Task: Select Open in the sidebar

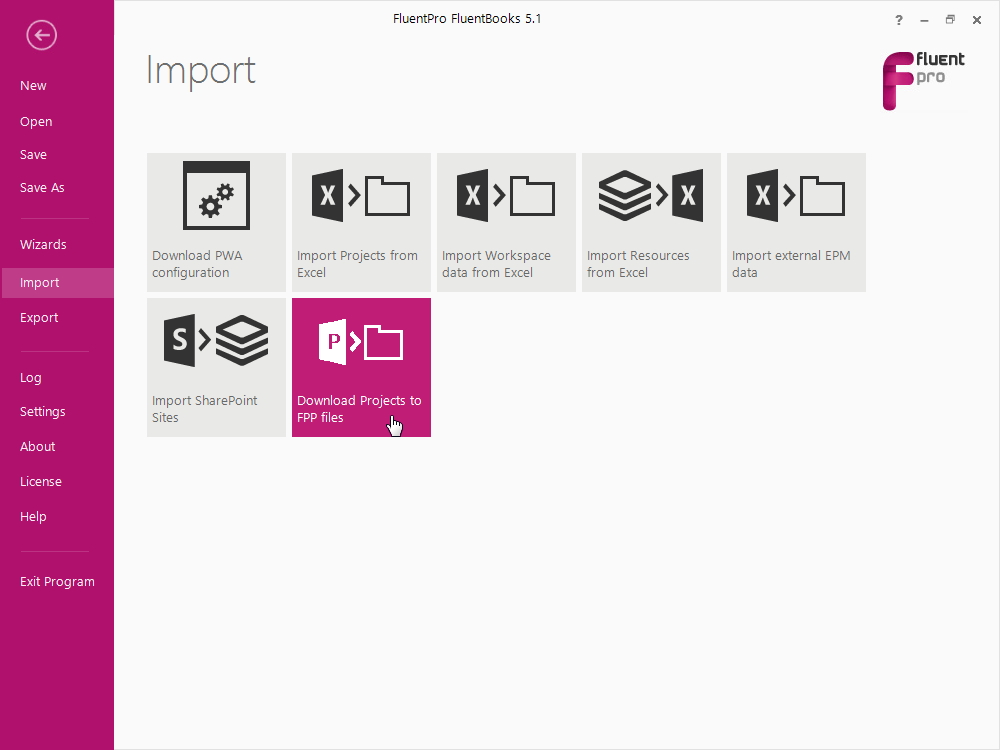Action: pos(36,121)
